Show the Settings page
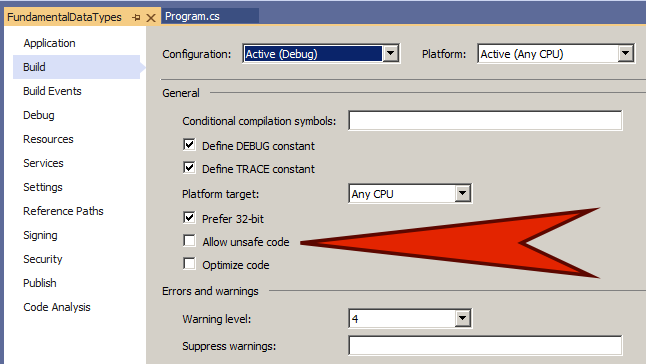Viewport: 646px width, 364px height. pos(43,187)
